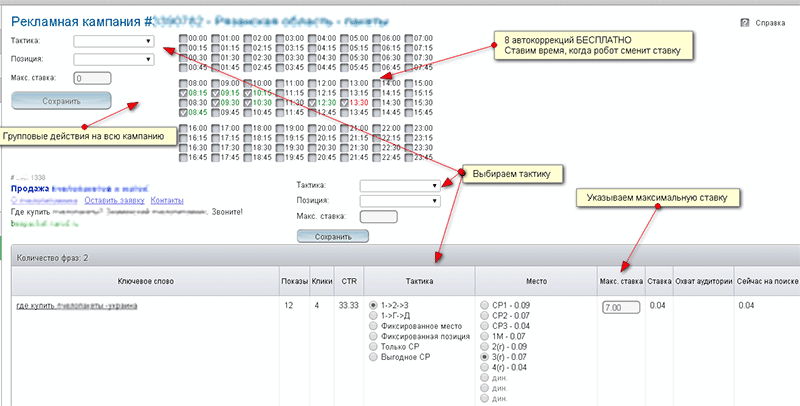Image resolution: width=800 pixels, height=406 pixels.
Task: Check the 23:45 time checkbox
Action: point(409,158)
